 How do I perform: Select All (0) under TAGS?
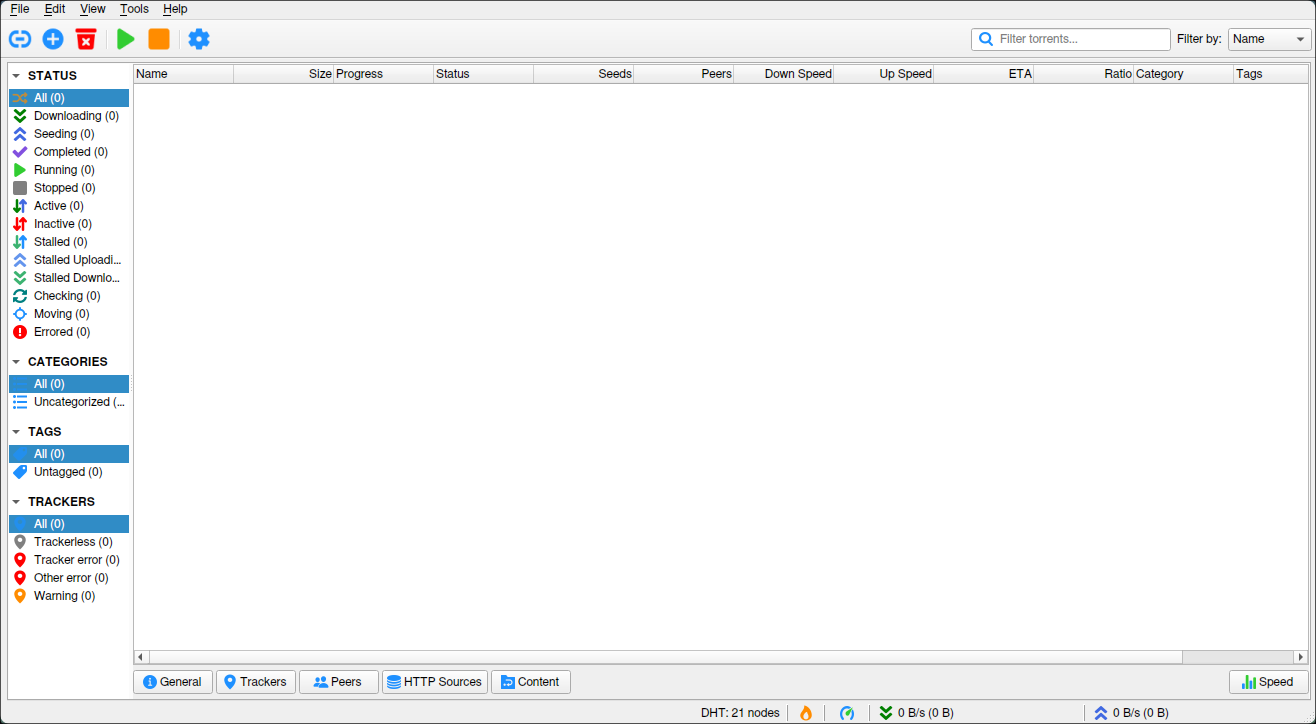[69, 454]
